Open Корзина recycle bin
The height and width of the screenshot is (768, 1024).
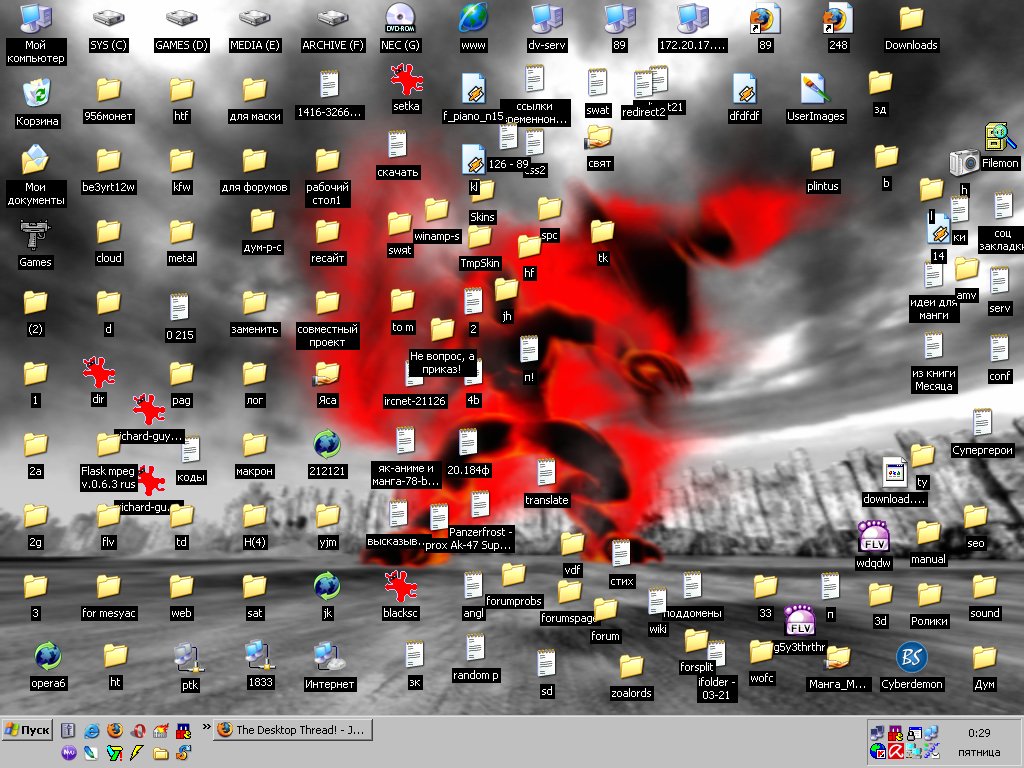click(37, 104)
